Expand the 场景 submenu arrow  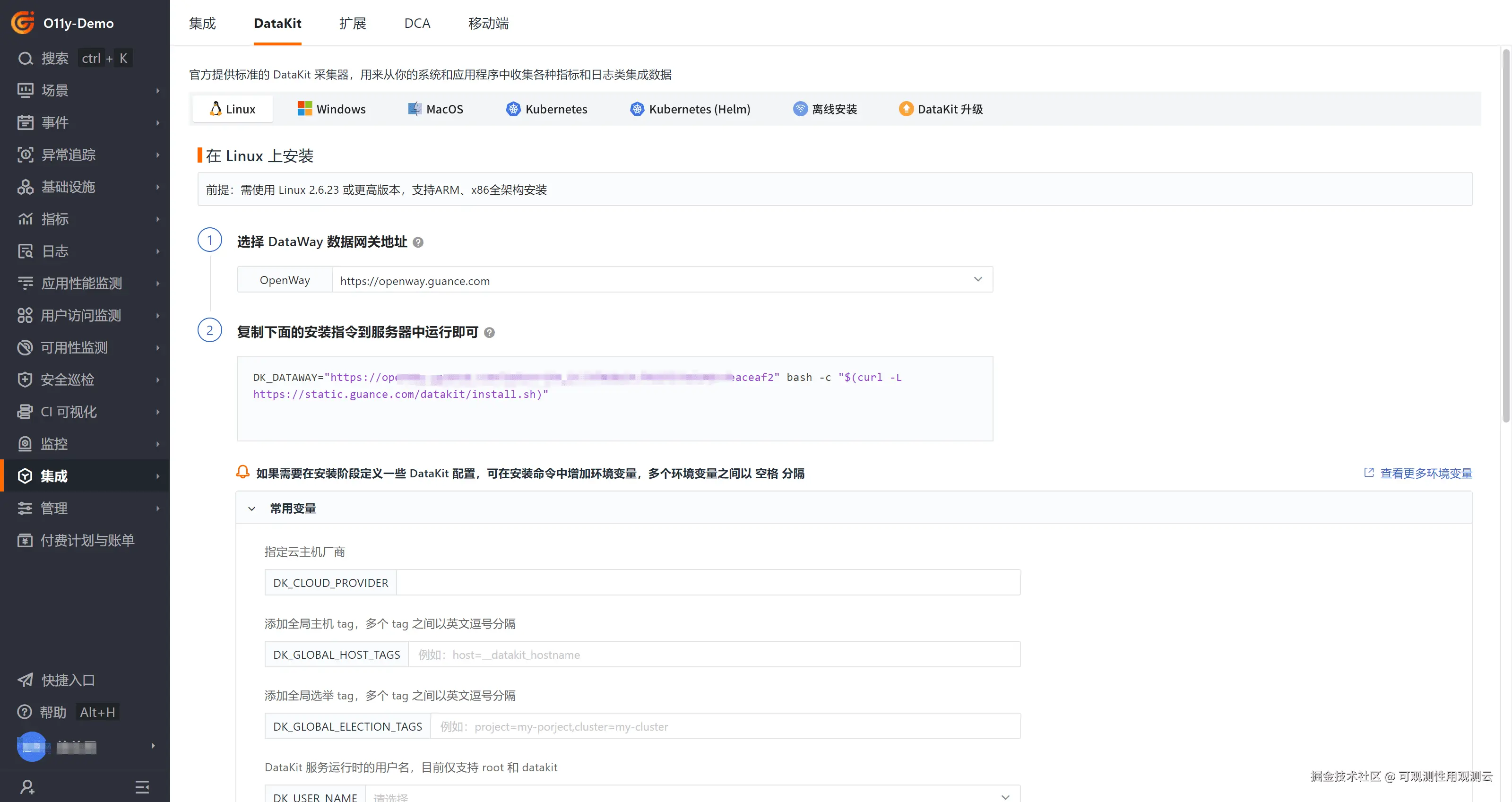158,90
